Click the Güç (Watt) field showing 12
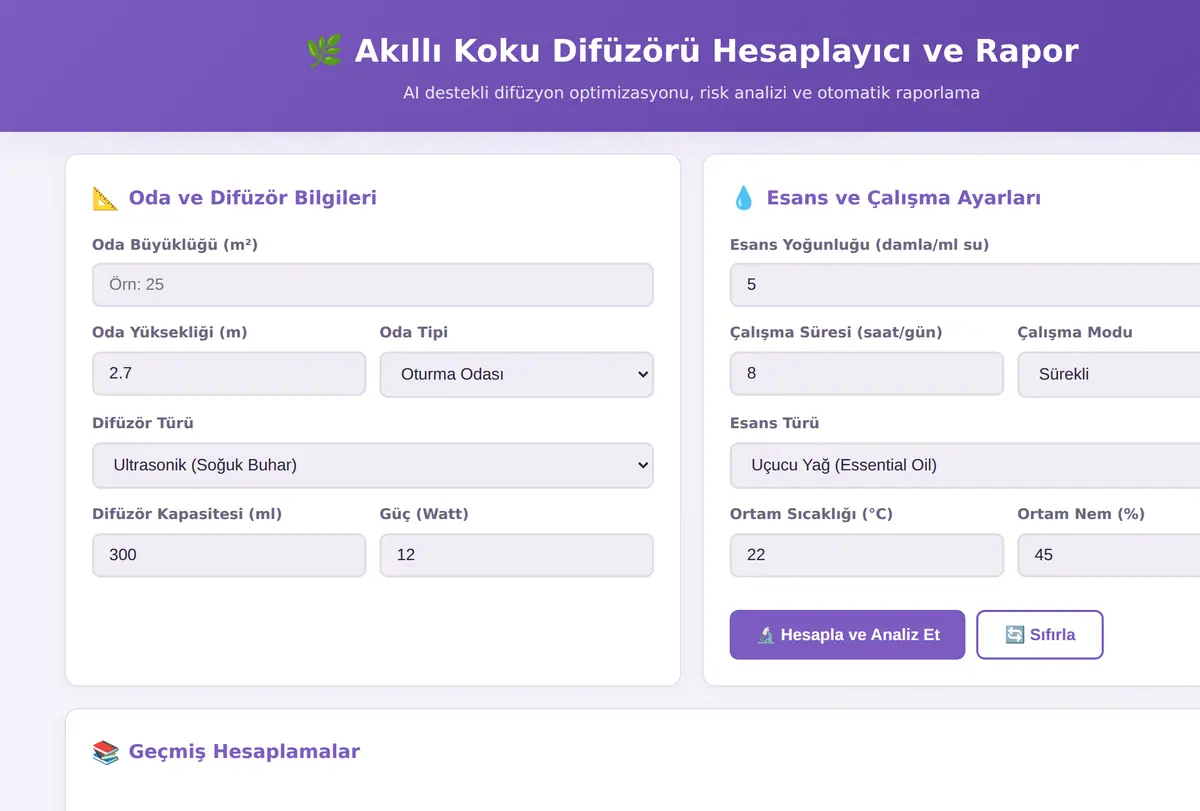Image resolution: width=1200 pixels, height=811 pixels. (517, 555)
